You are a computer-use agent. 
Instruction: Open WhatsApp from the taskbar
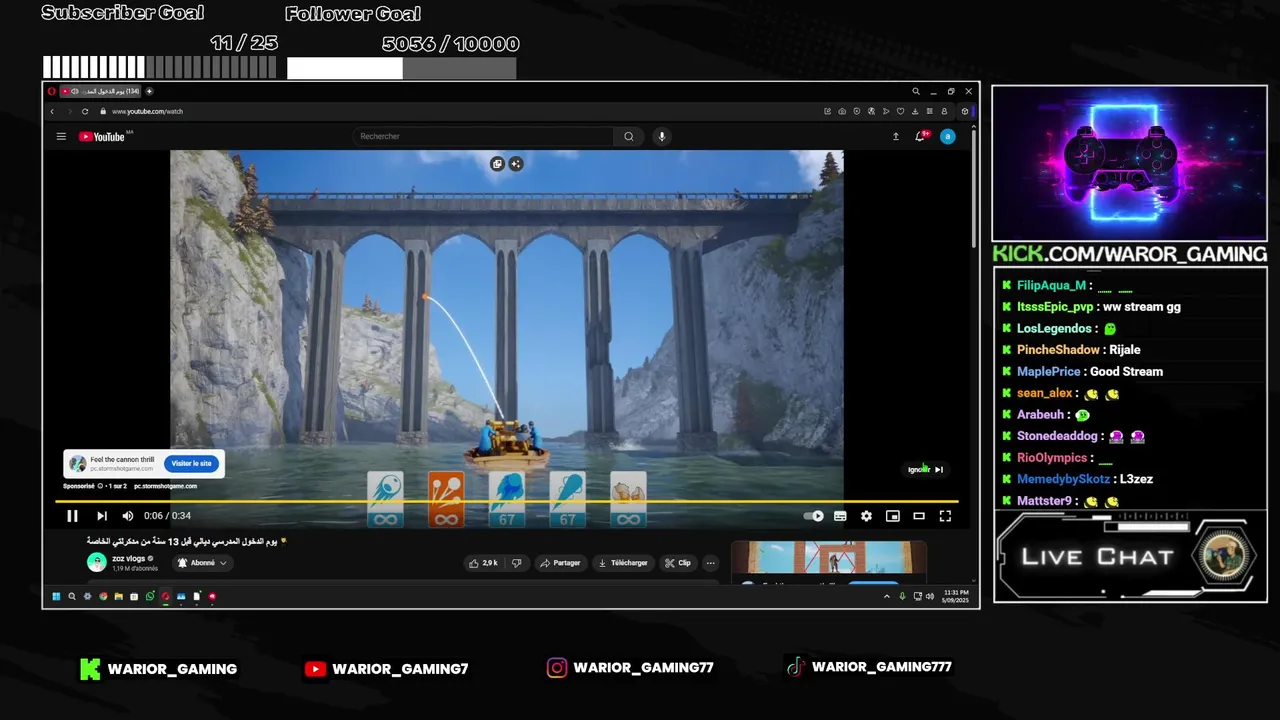click(150, 597)
